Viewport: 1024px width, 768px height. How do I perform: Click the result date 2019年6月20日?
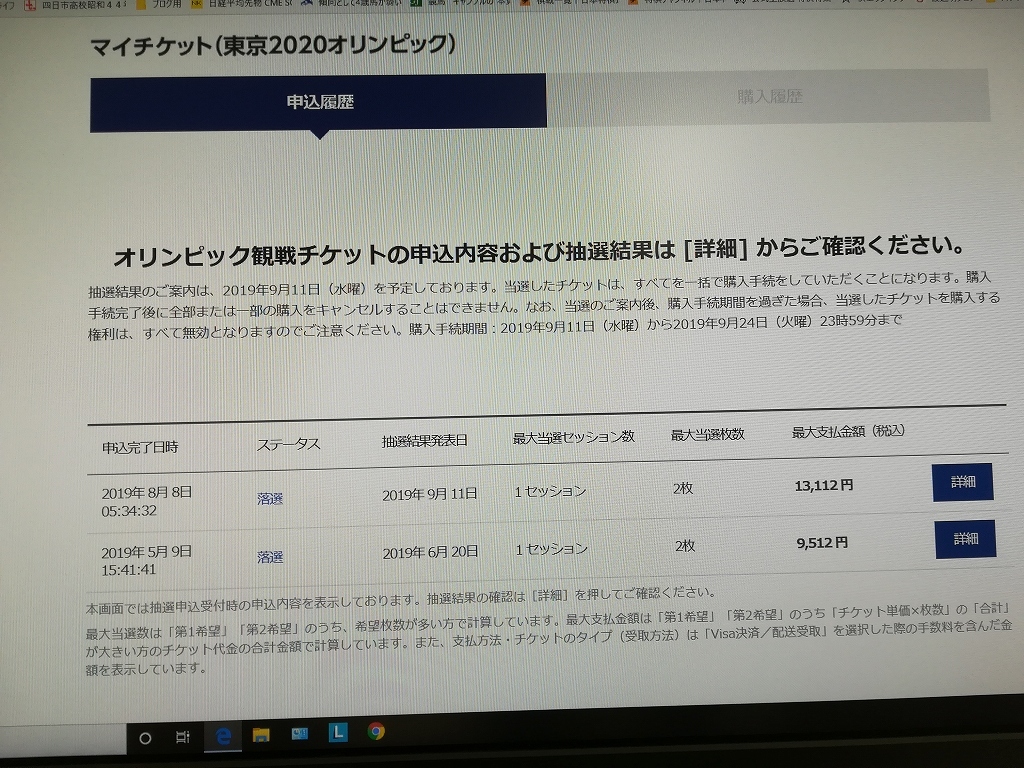[430, 552]
